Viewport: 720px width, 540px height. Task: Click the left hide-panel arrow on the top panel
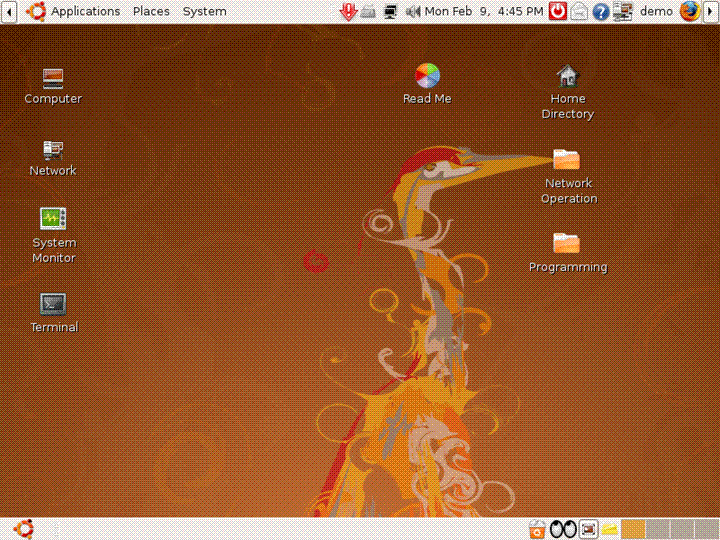9,11
